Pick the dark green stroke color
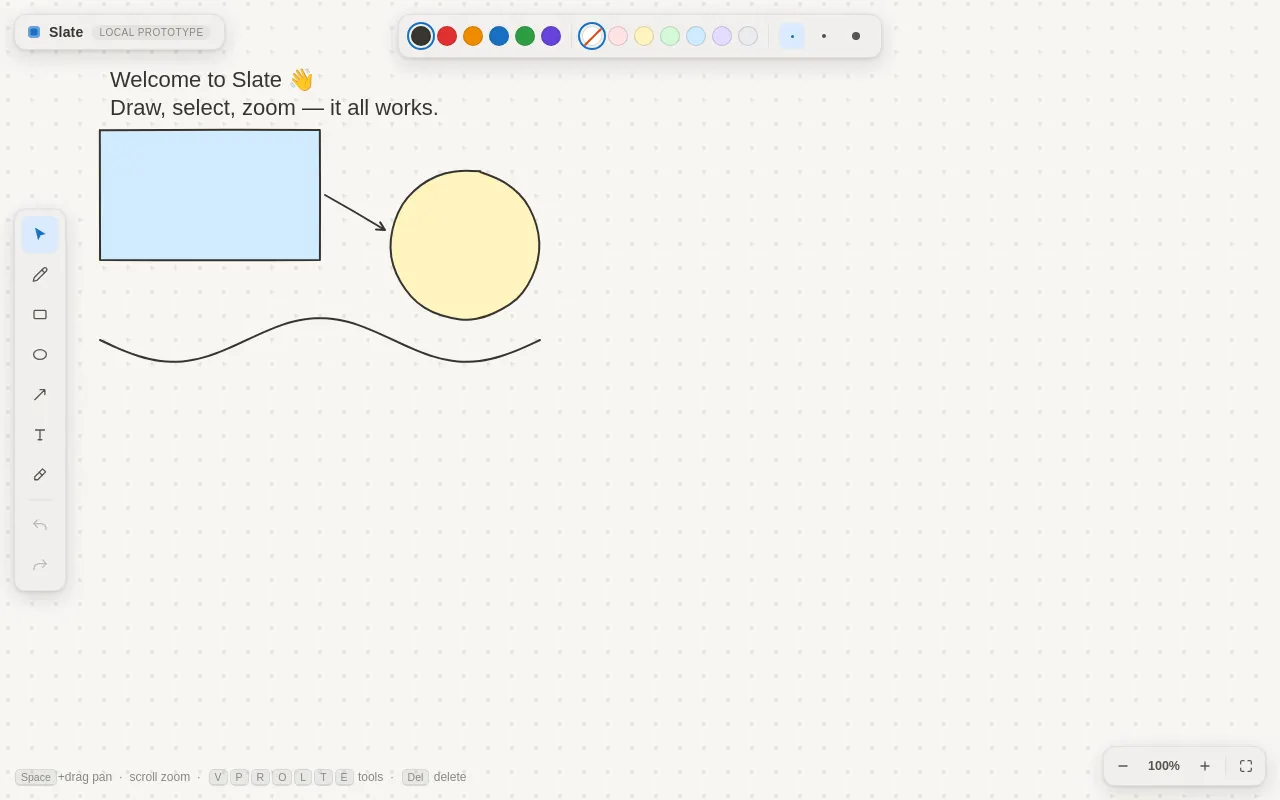The width and height of the screenshot is (1280, 800). click(525, 36)
